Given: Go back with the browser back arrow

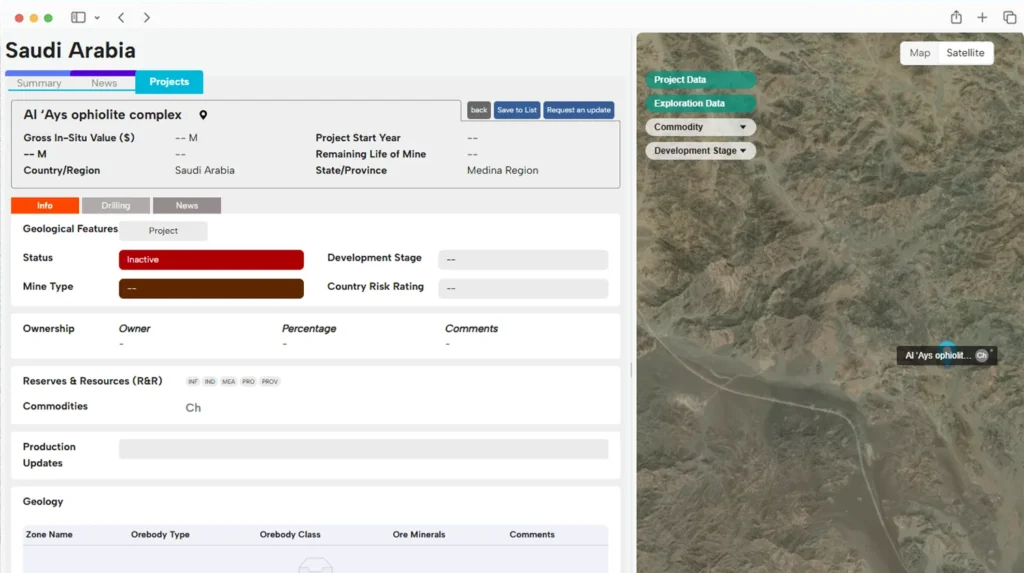Looking at the screenshot, I should tap(121, 18).
